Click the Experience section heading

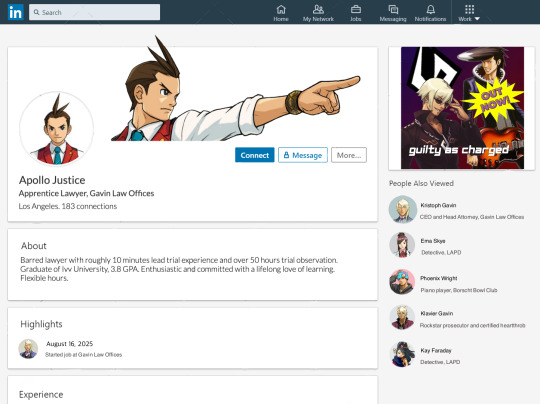point(41,395)
